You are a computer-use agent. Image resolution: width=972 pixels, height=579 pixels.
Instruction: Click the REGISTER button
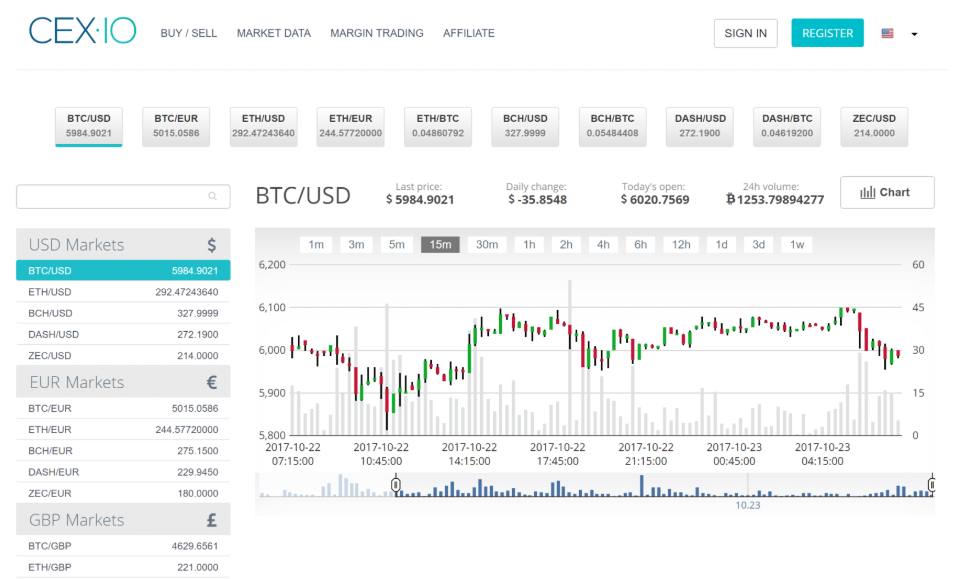tap(827, 32)
